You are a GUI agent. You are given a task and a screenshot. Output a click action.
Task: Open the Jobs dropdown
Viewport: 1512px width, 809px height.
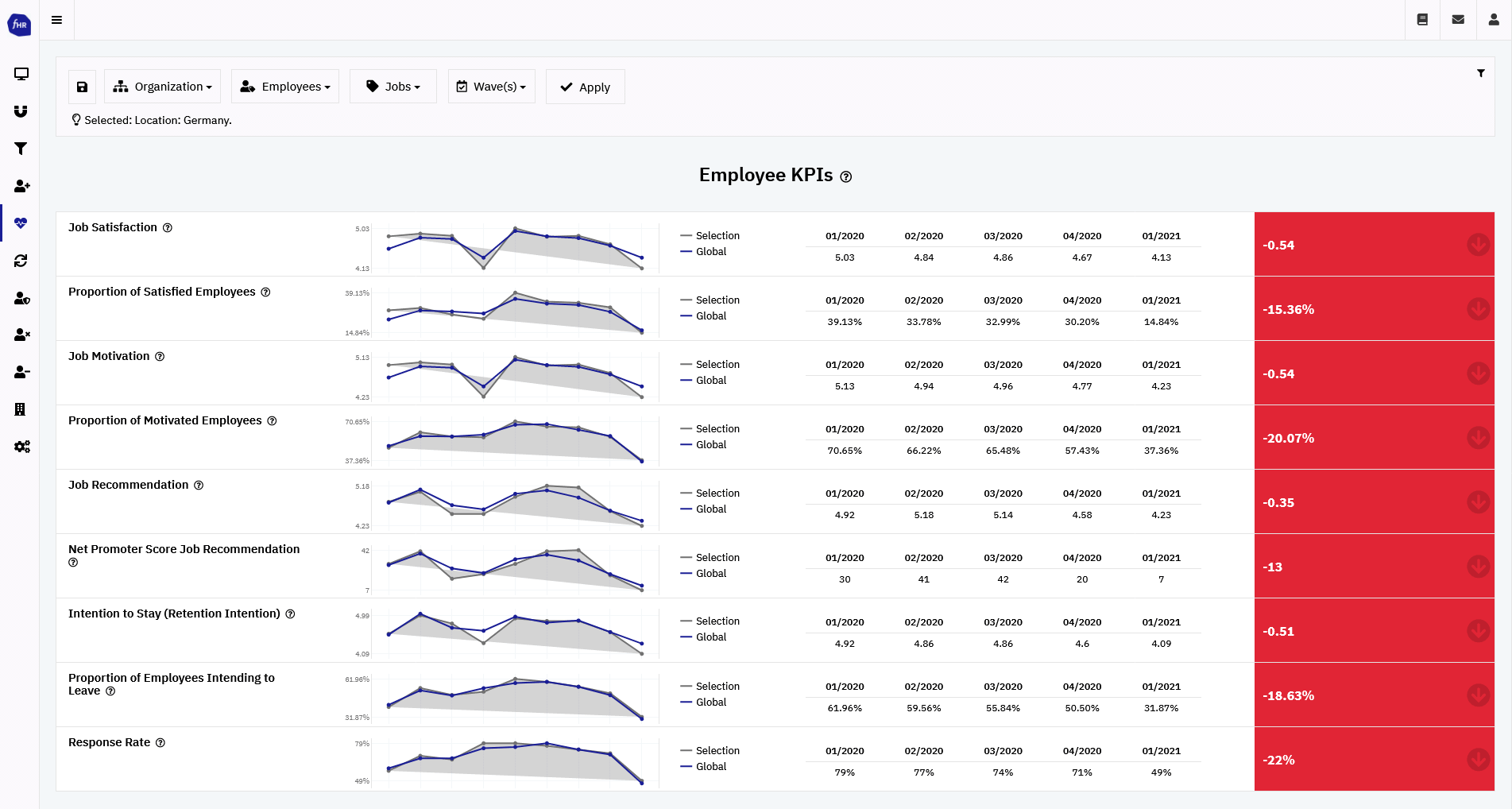pos(393,86)
